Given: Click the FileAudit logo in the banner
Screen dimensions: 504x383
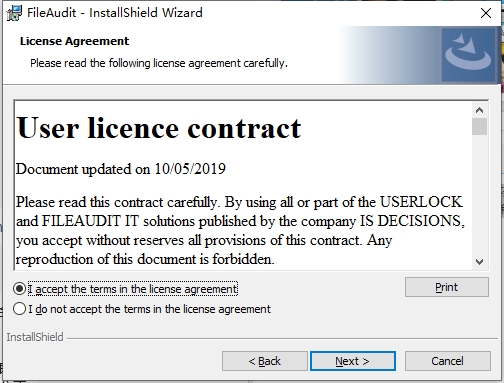Looking at the screenshot, I should pyautogui.click(x=468, y=55).
